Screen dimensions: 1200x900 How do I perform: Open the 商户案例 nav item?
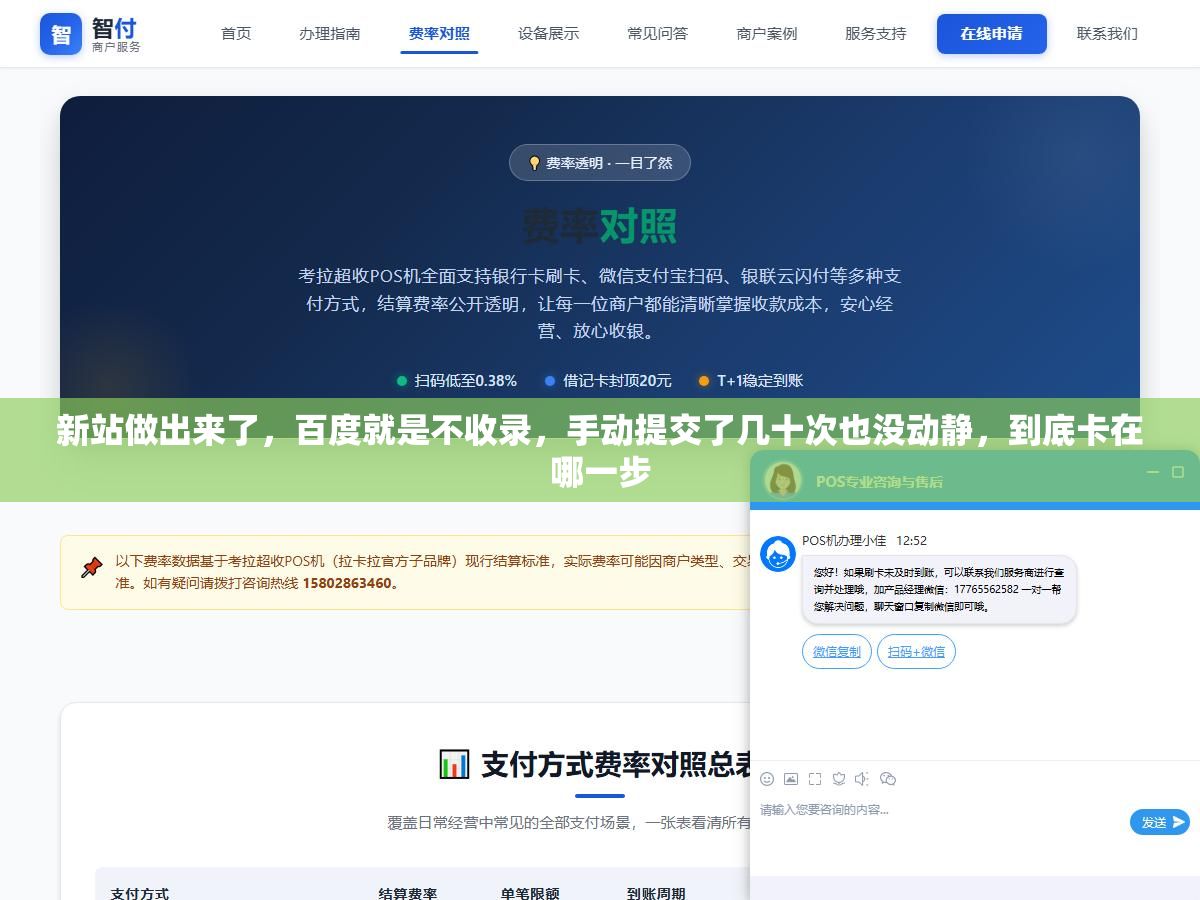pyautogui.click(x=767, y=33)
